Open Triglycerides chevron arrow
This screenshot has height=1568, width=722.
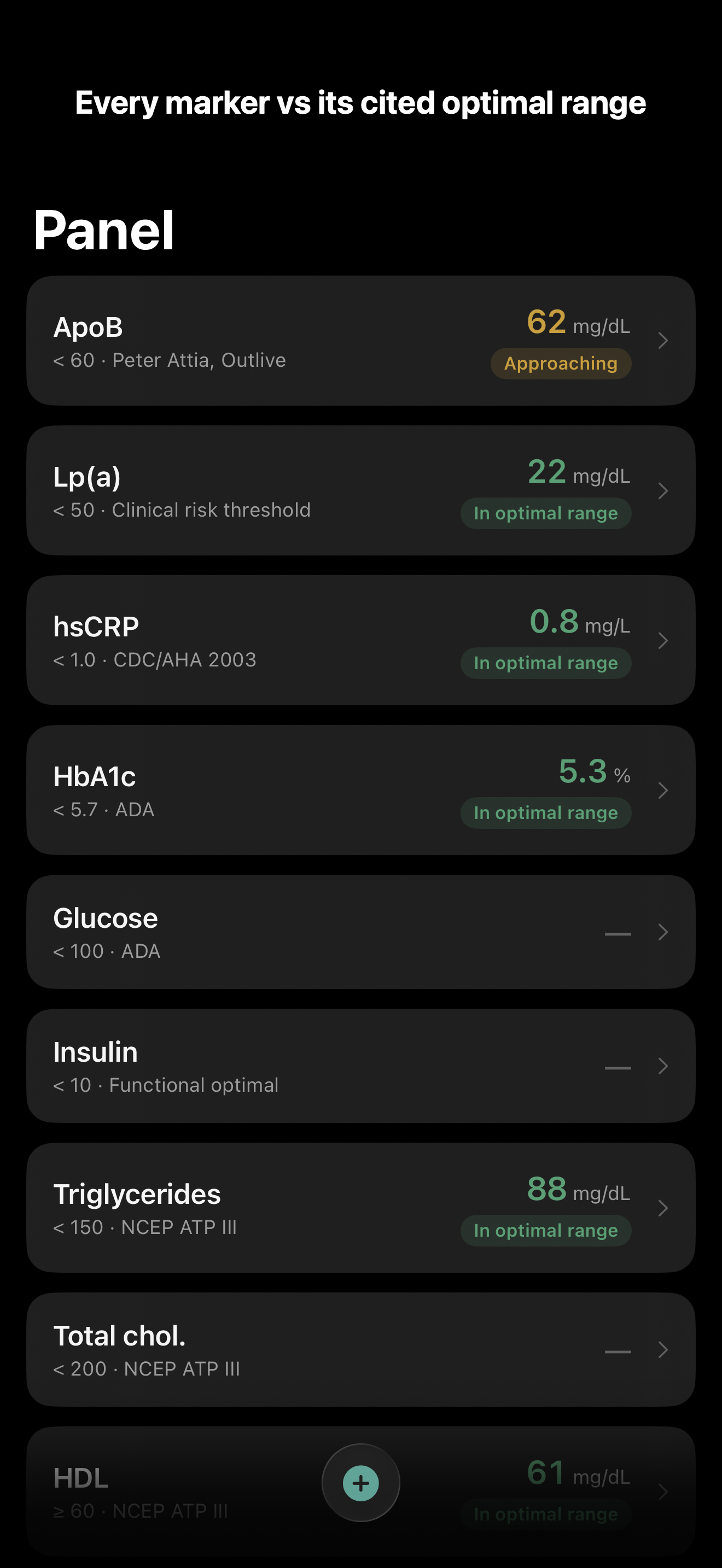[663, 1208]
